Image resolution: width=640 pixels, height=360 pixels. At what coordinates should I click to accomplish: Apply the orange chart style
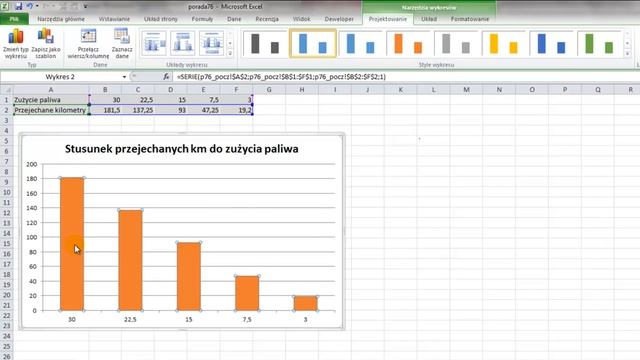coord(408,43)
